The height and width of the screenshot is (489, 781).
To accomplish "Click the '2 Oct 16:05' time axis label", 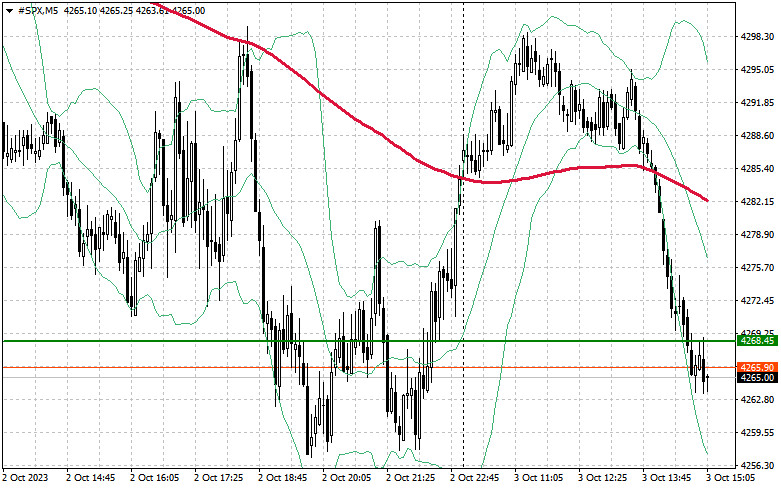I will 155,478.
